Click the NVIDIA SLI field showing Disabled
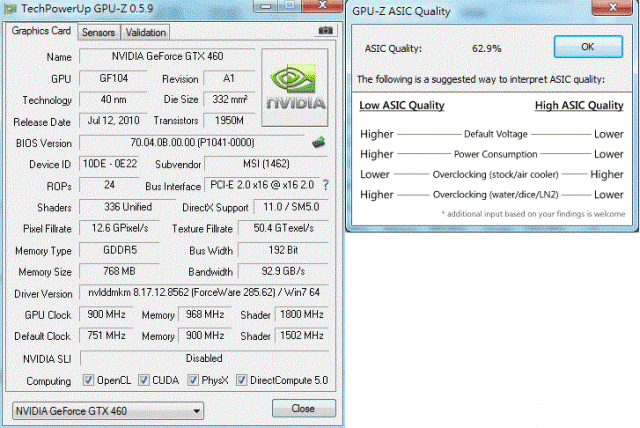This screenshot has width=640, height=428. coord(204,359)
